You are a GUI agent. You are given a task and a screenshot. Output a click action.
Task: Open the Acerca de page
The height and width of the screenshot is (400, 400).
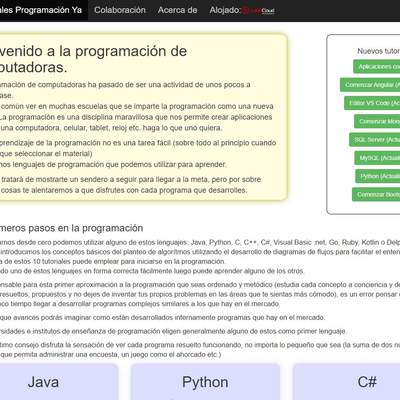click(x=177, y=10)
